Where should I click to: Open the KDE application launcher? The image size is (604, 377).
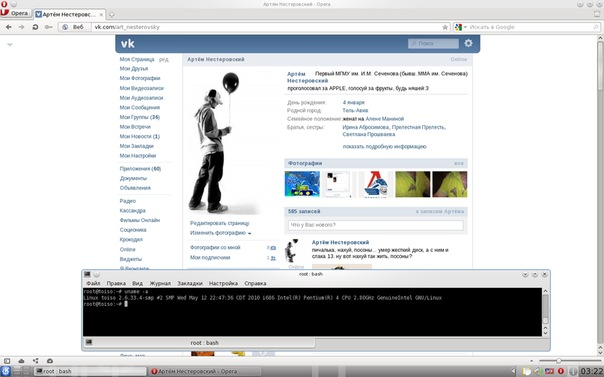[6, 371]
